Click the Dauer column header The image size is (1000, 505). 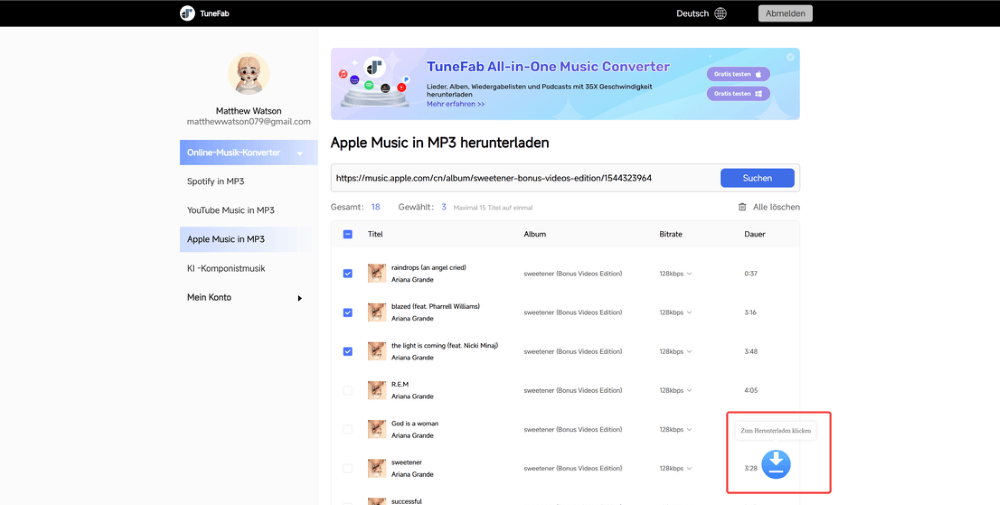click(754, 234)
